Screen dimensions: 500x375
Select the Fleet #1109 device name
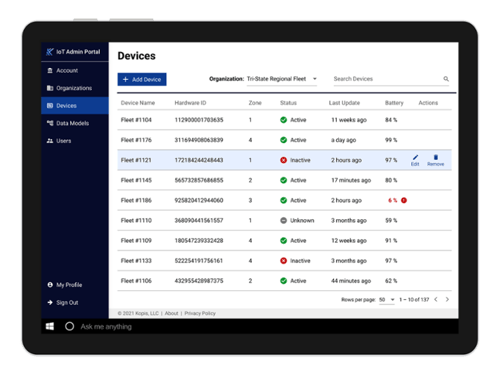136,241
